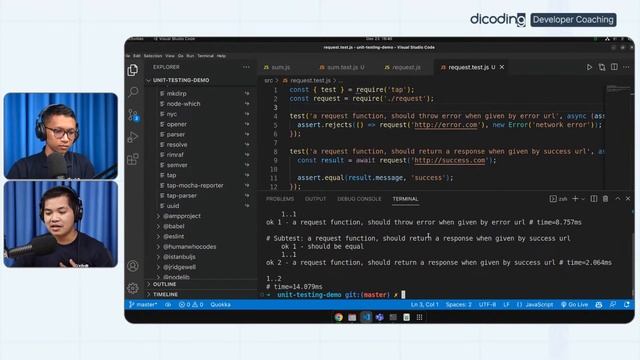The height and width of the screenshot is (360, 640).
Task: Maximize the panel with the chevron-up icon
Action: coord(618,198)
